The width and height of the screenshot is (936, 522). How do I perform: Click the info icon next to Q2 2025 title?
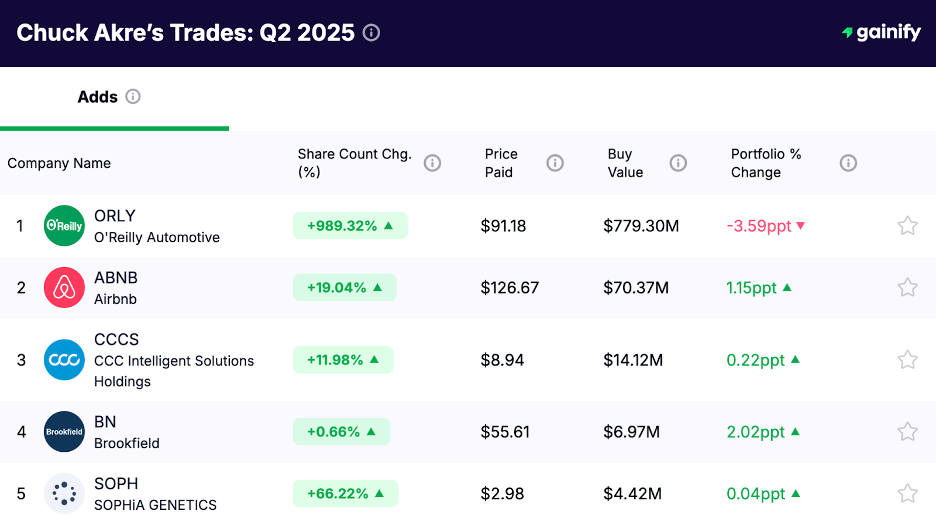point(371,32)
